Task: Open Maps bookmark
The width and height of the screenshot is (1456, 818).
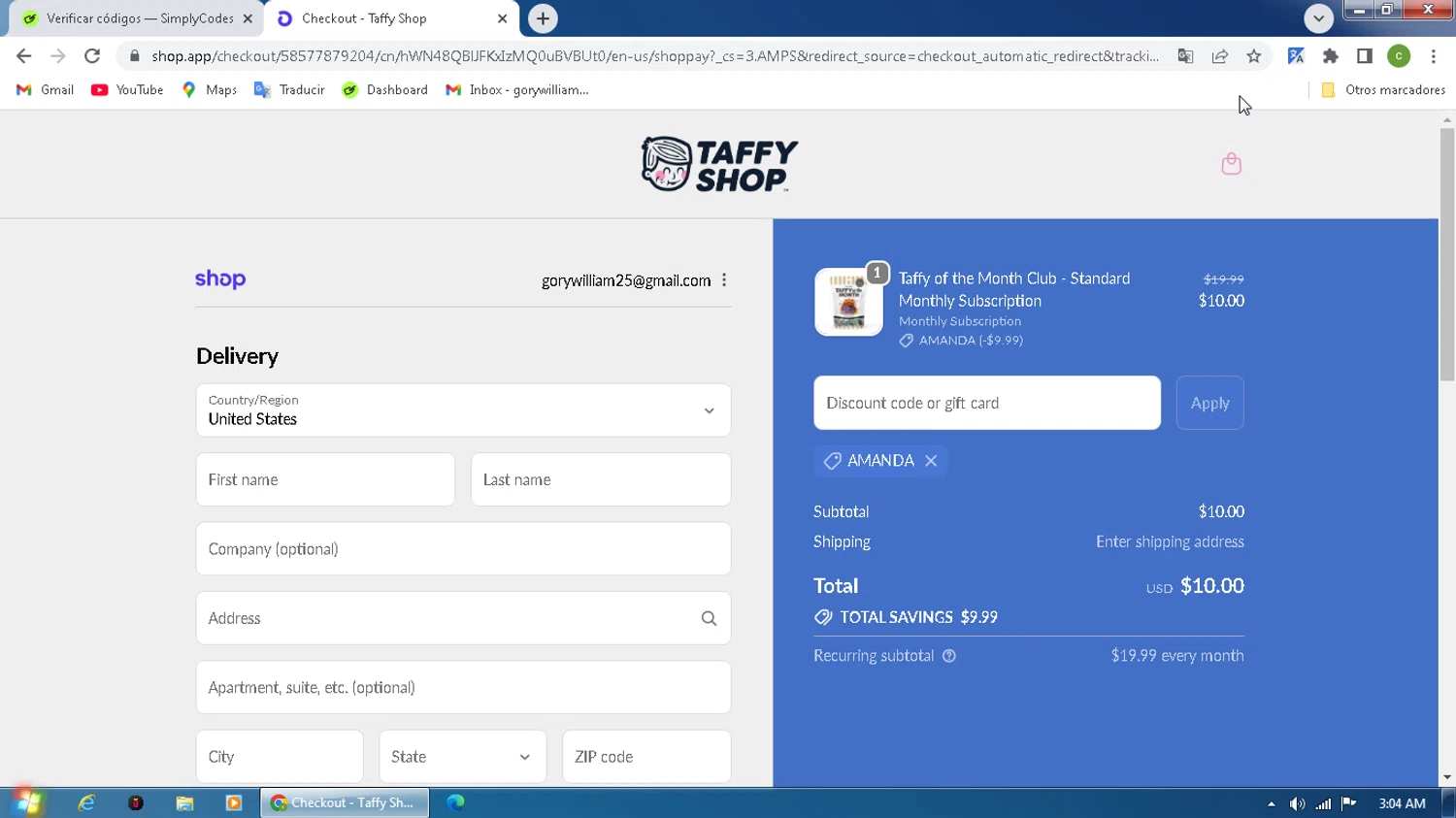Action: pos(210,89)
